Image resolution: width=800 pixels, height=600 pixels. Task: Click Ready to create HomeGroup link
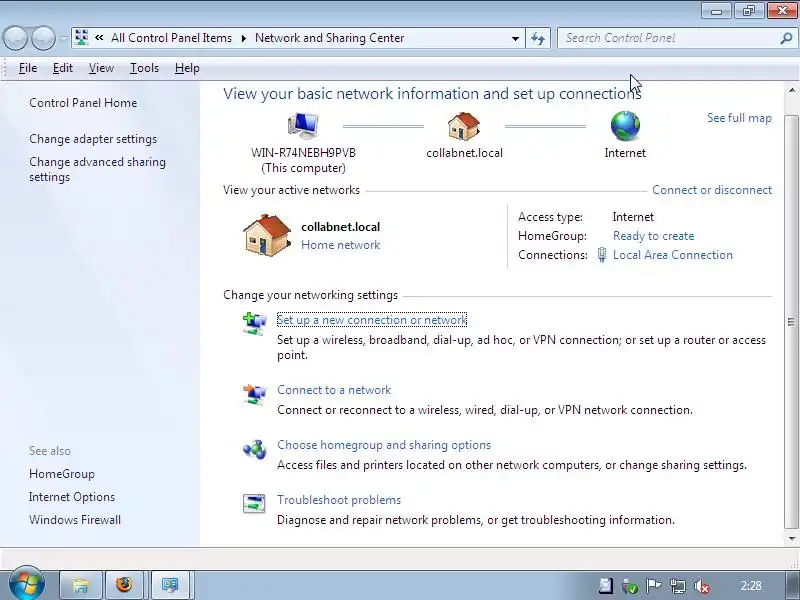tap(653, 236)
